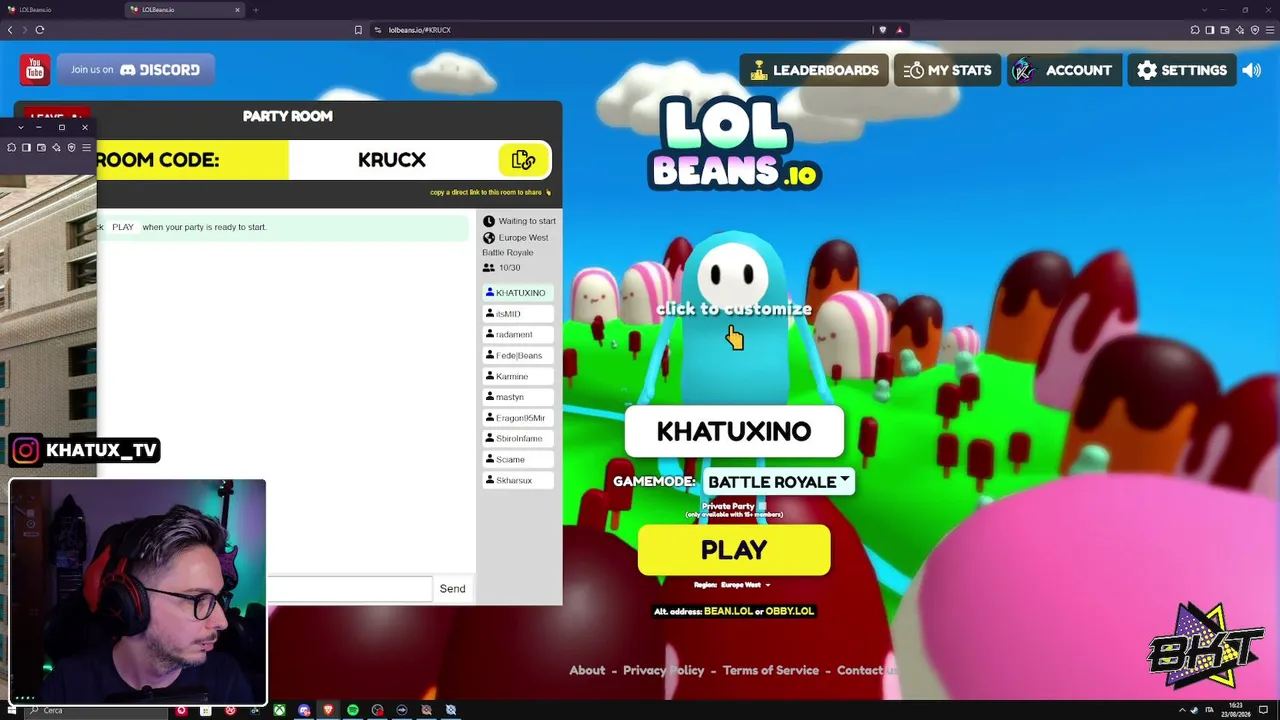Mute game sound with speaker icon

[x=1252, y=70]
